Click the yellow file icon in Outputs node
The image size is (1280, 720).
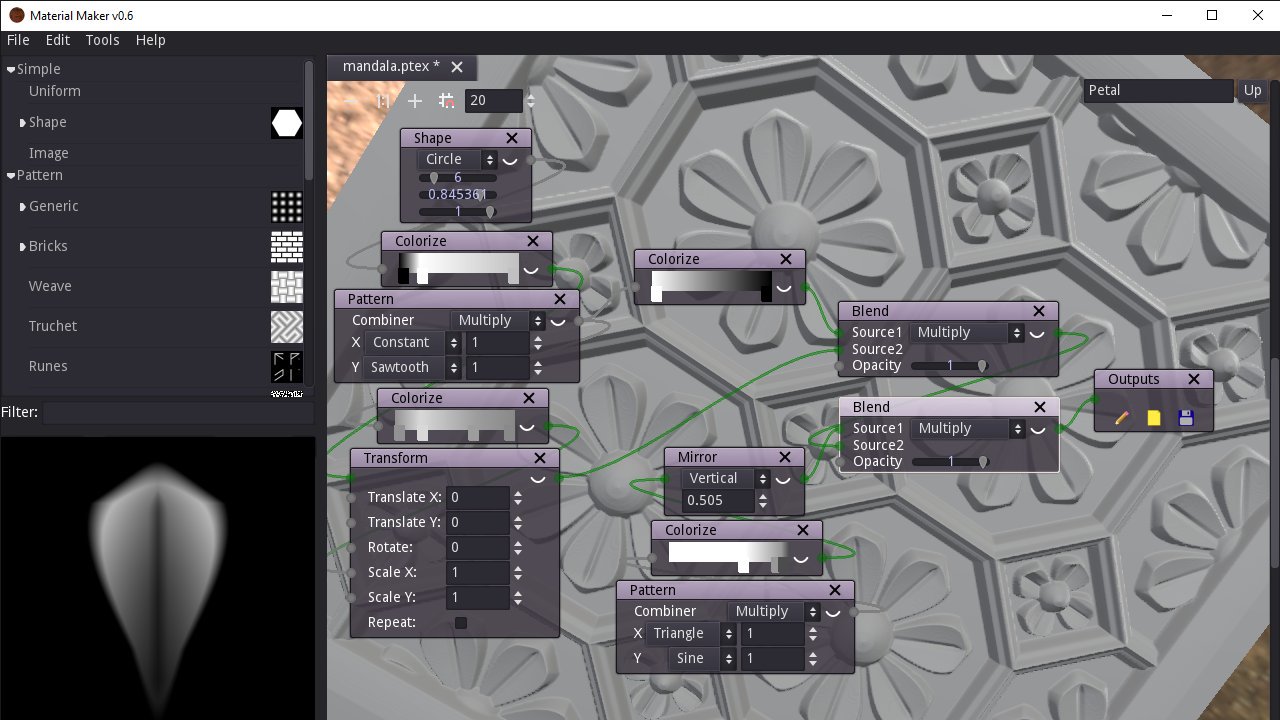[1153, 418]
